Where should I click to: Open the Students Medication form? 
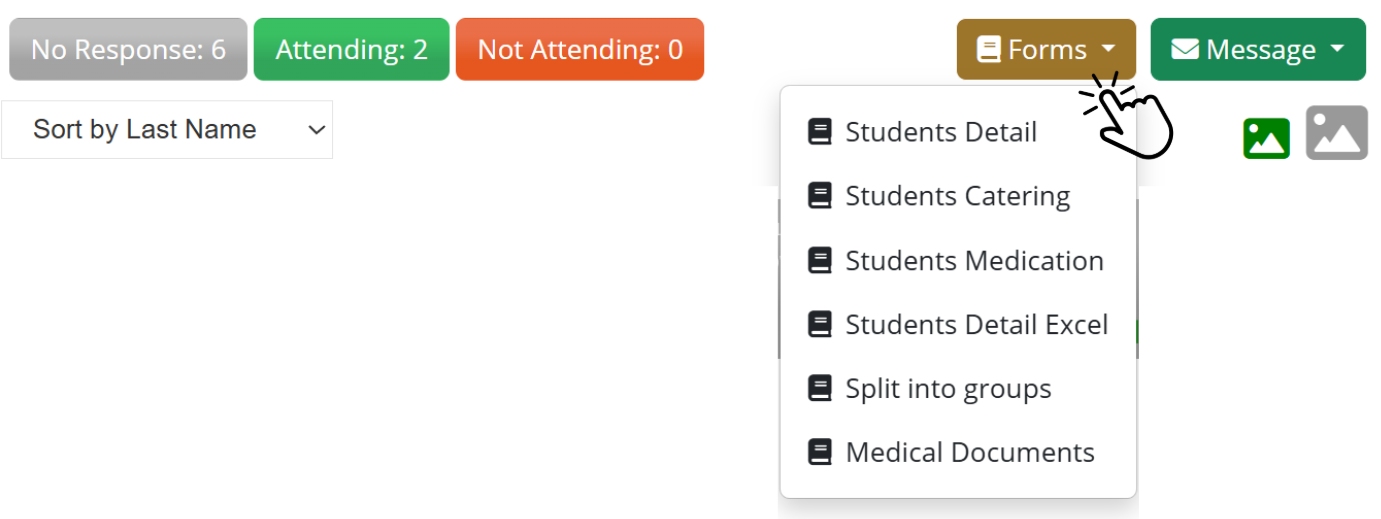pyautogui.click(x=974, y=261)
